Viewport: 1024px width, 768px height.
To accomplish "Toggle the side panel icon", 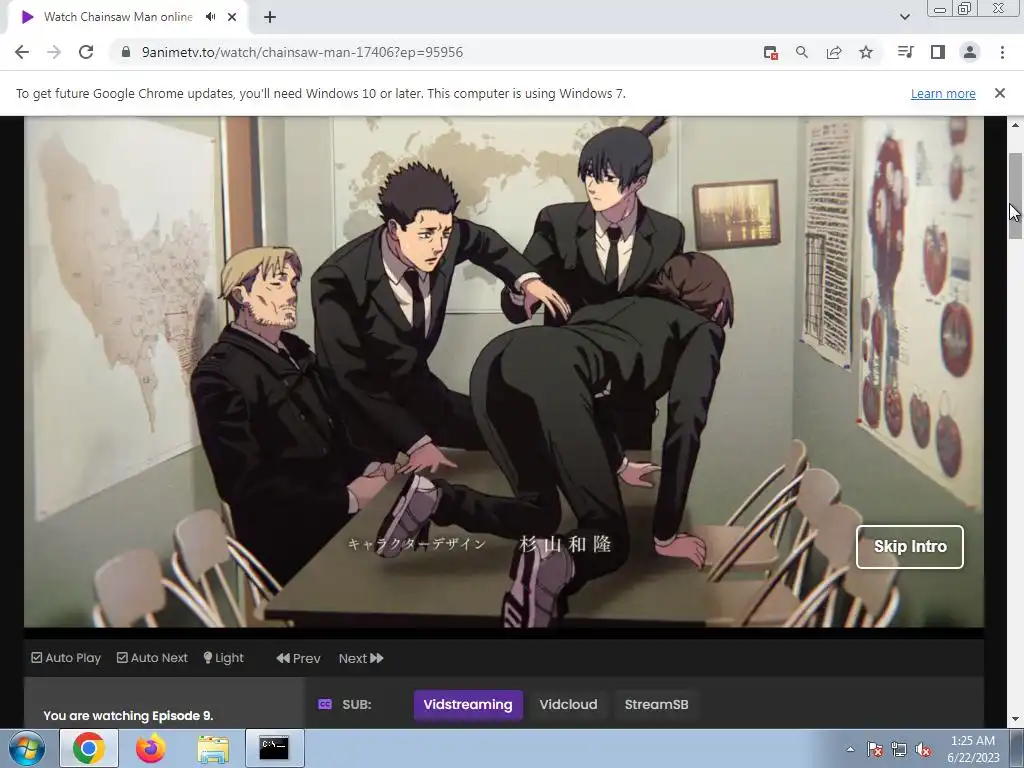I will click(938, 52).
